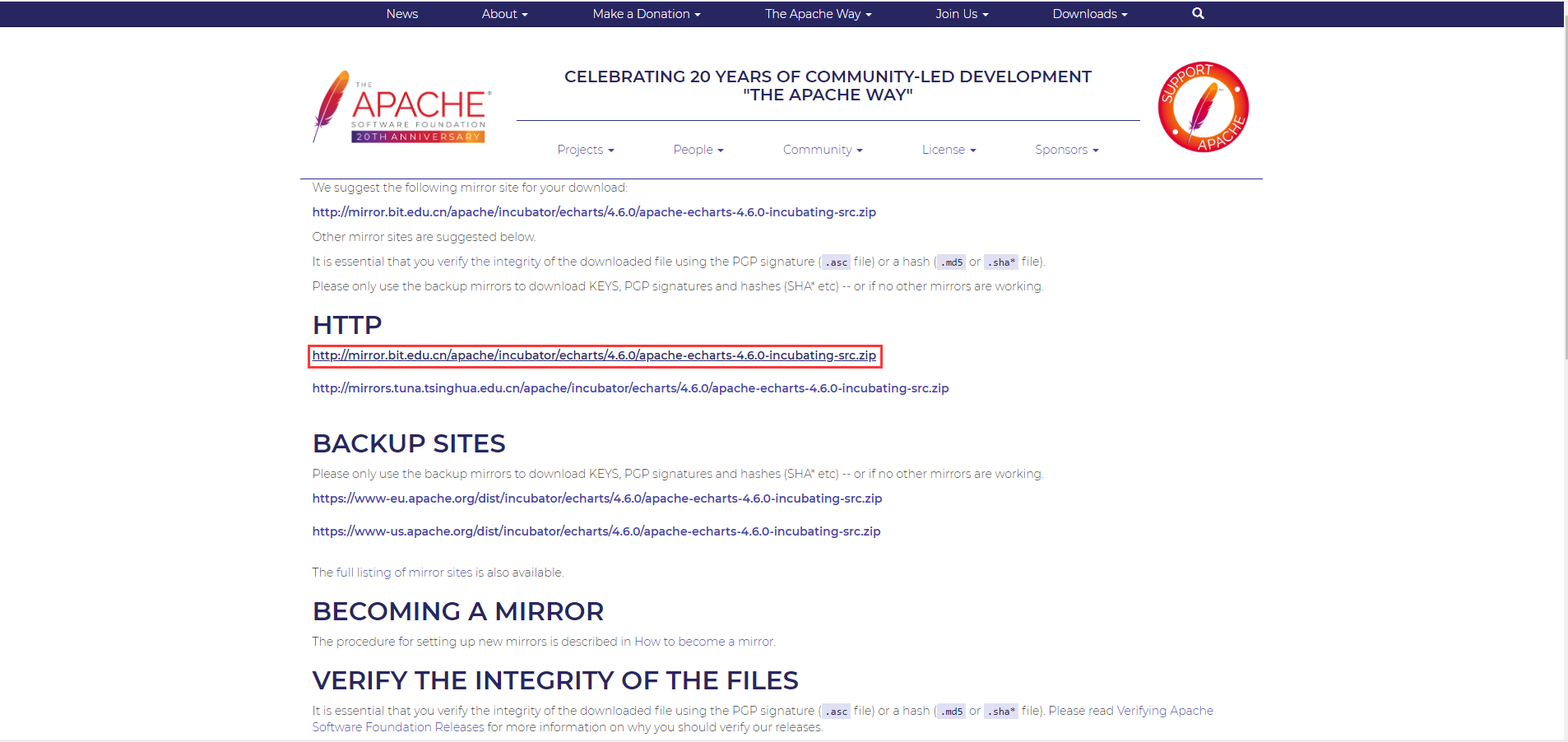Open the News page
This screenshot has height=742, width=1568.
click(402, 14)
